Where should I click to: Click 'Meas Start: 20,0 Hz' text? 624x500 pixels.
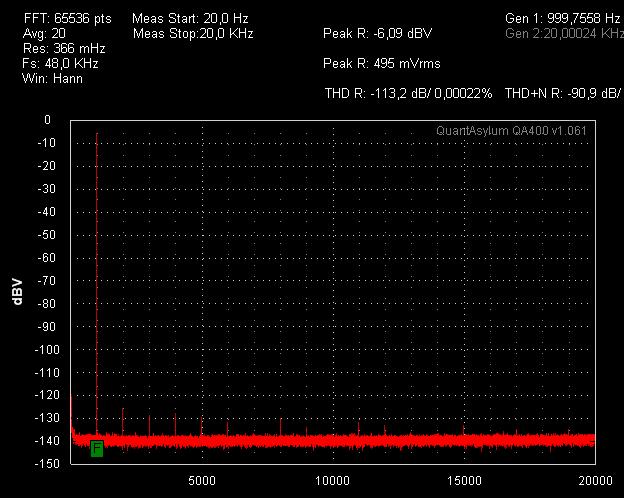click(190, 19)
